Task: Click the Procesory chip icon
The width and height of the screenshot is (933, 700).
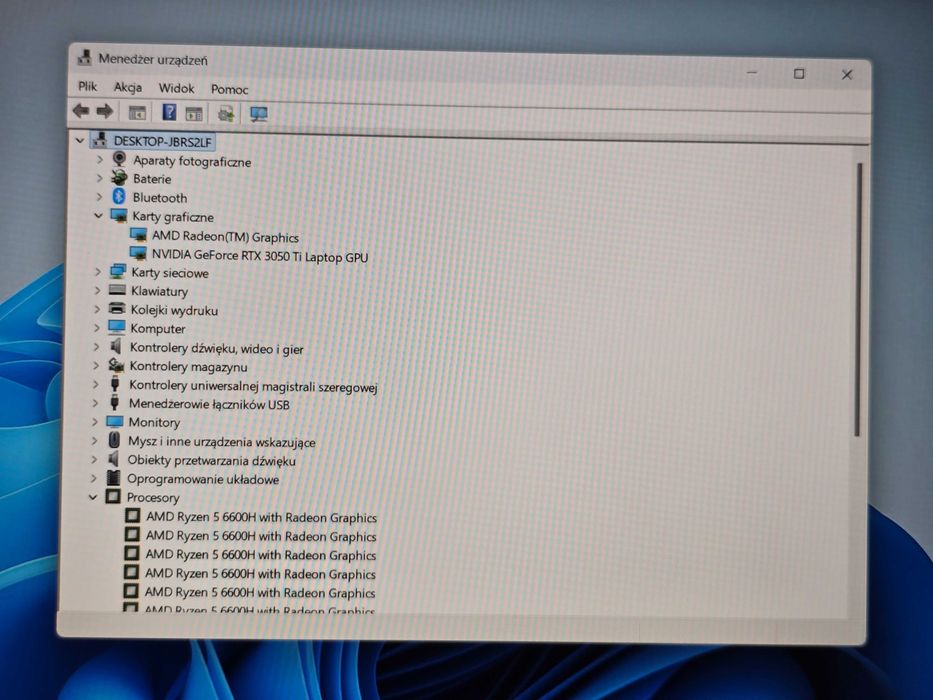Action: pyautogui.click(x=112, y=496)
